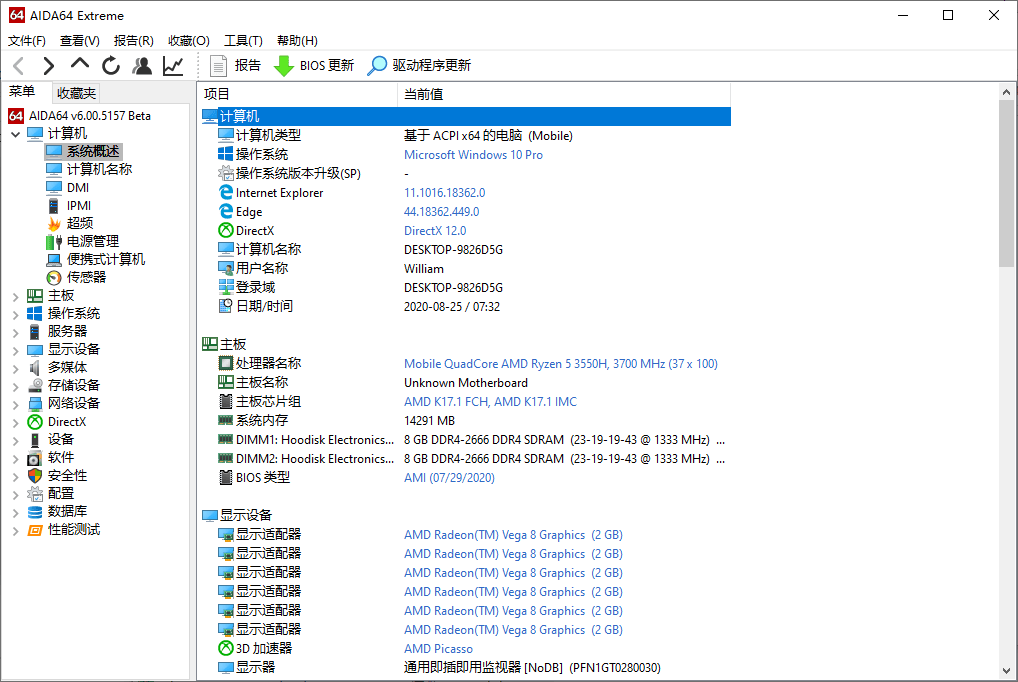Screen dimensions: 1018x682
Task: Click the 驱动程序更新 toolbar button
Action: click(419, 66)
